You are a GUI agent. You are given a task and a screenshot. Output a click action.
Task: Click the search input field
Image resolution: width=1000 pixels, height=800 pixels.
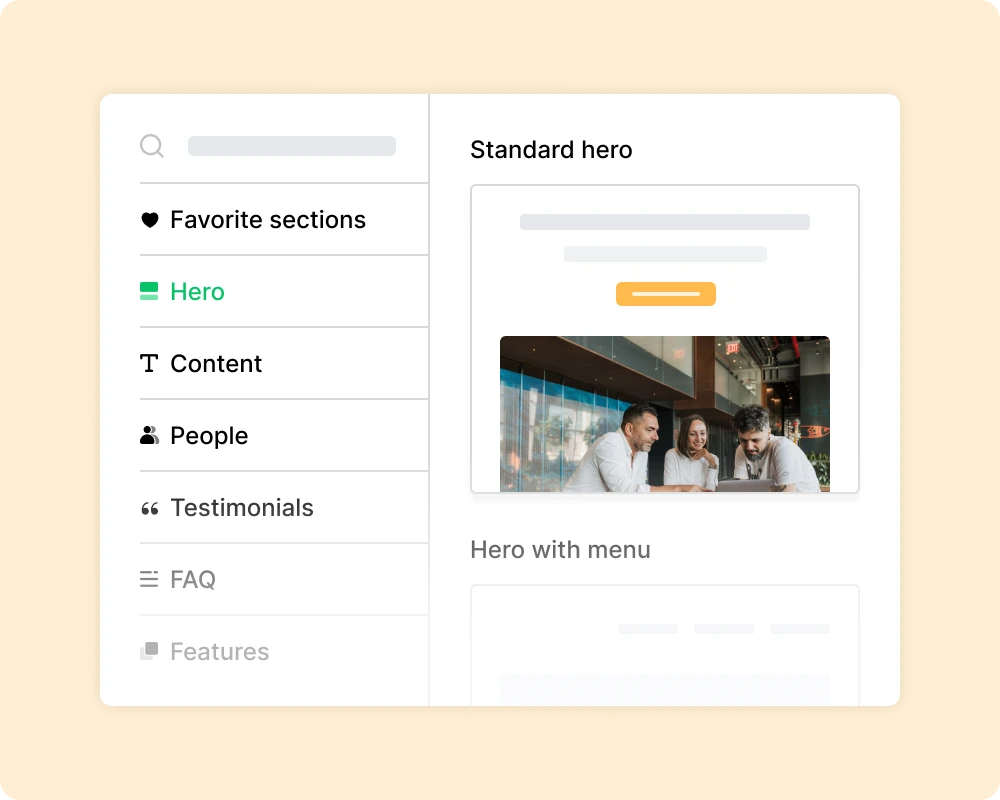(x=291, y=145)
